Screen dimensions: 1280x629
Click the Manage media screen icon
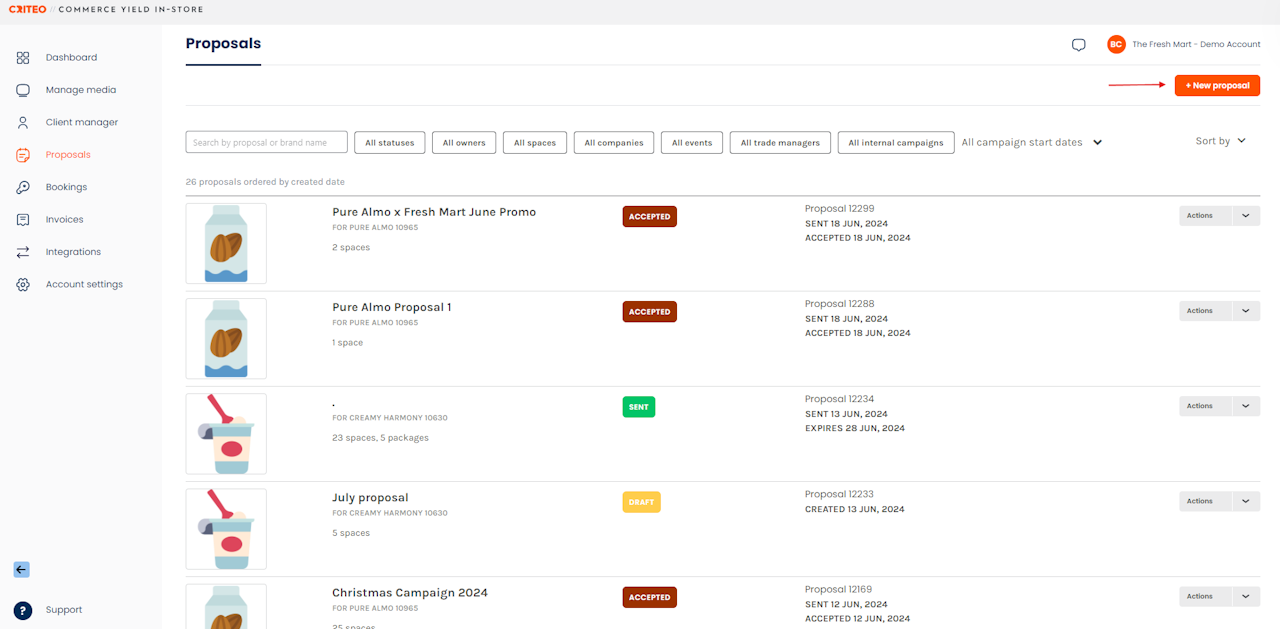coord(23,90)
